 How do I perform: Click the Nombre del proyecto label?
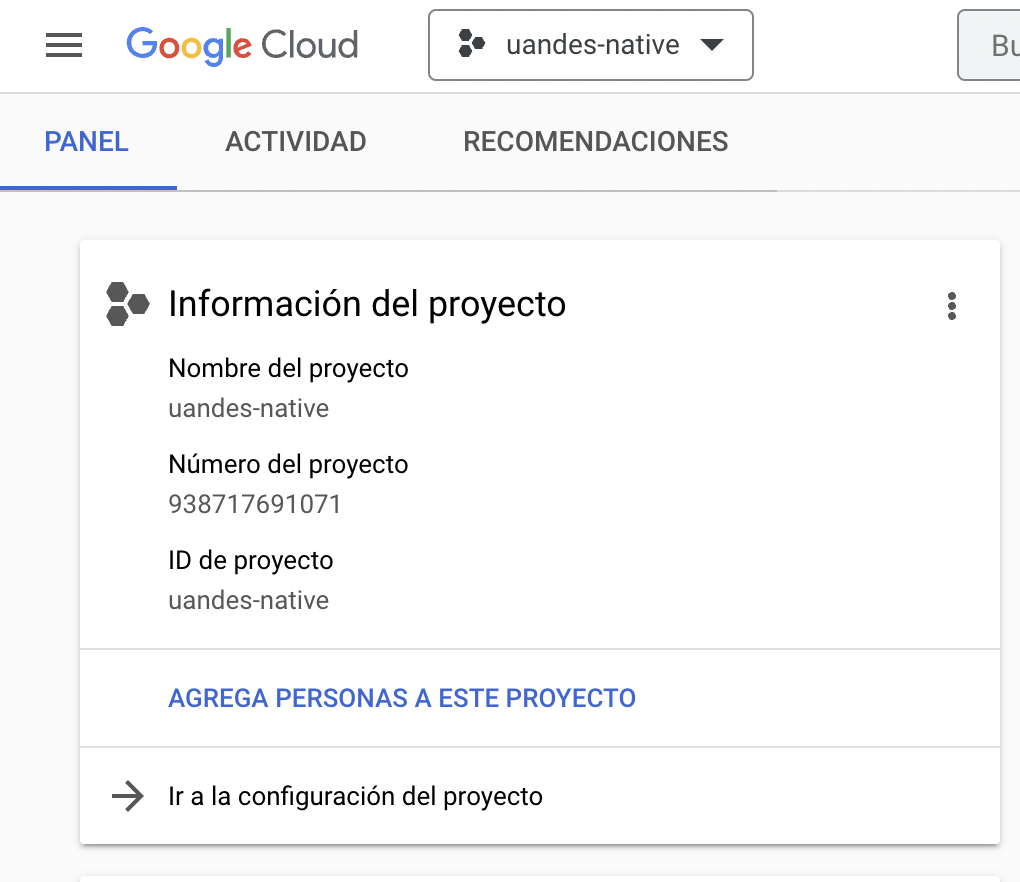coord(288,369)
